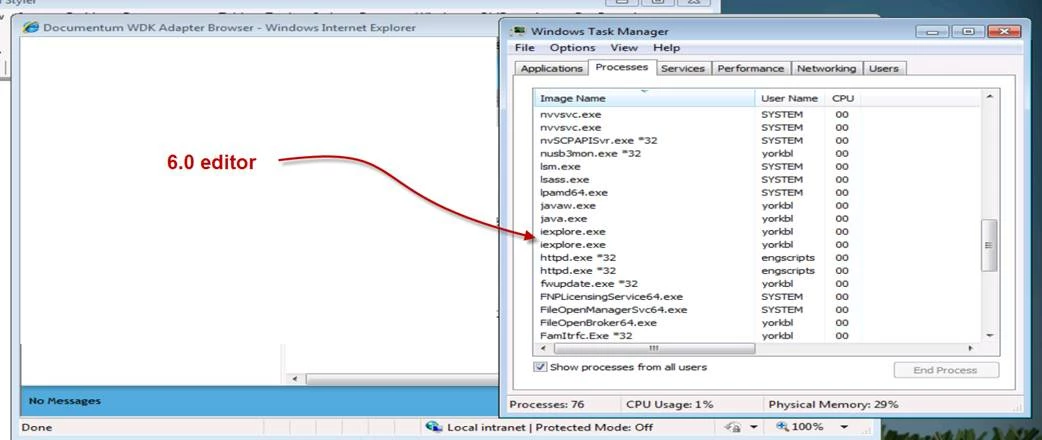
Task: Close the Windows Task Manager window
Action: click(1003, 31)
